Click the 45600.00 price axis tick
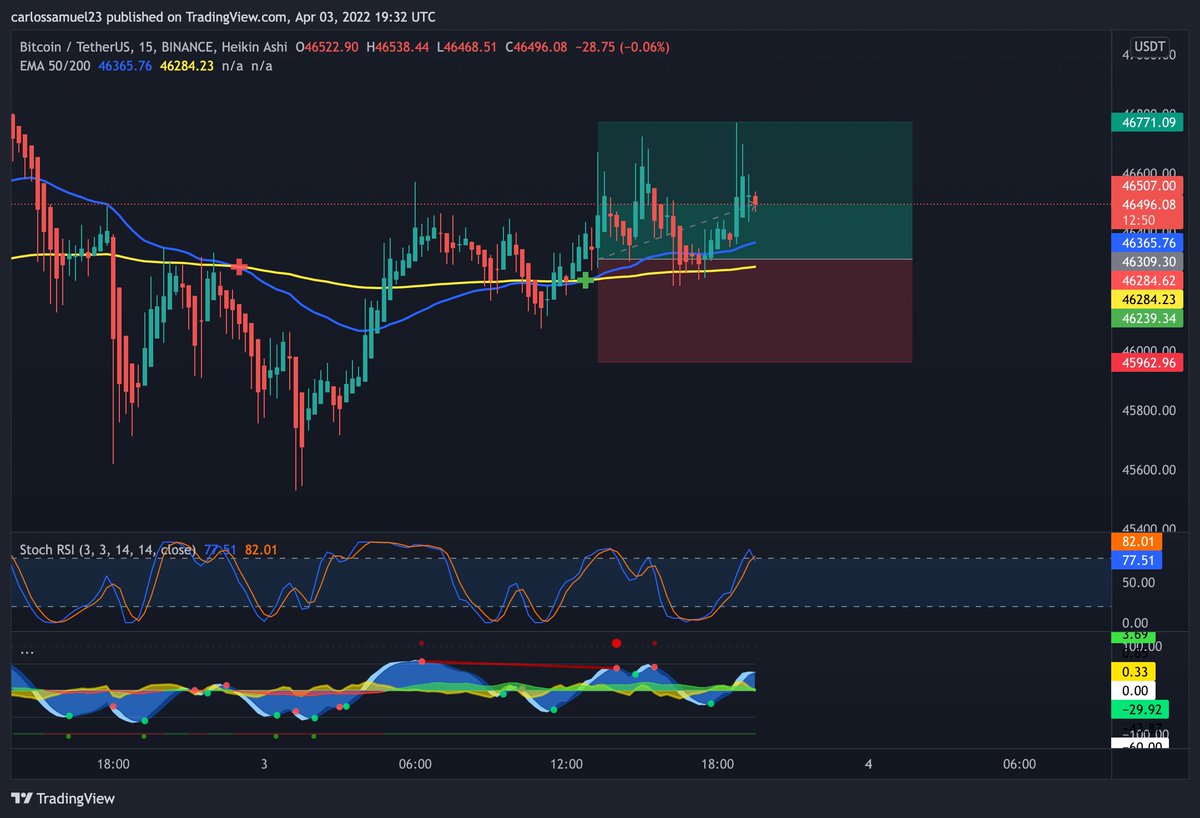1200x818 pixels. click(x=1148, y=470)
